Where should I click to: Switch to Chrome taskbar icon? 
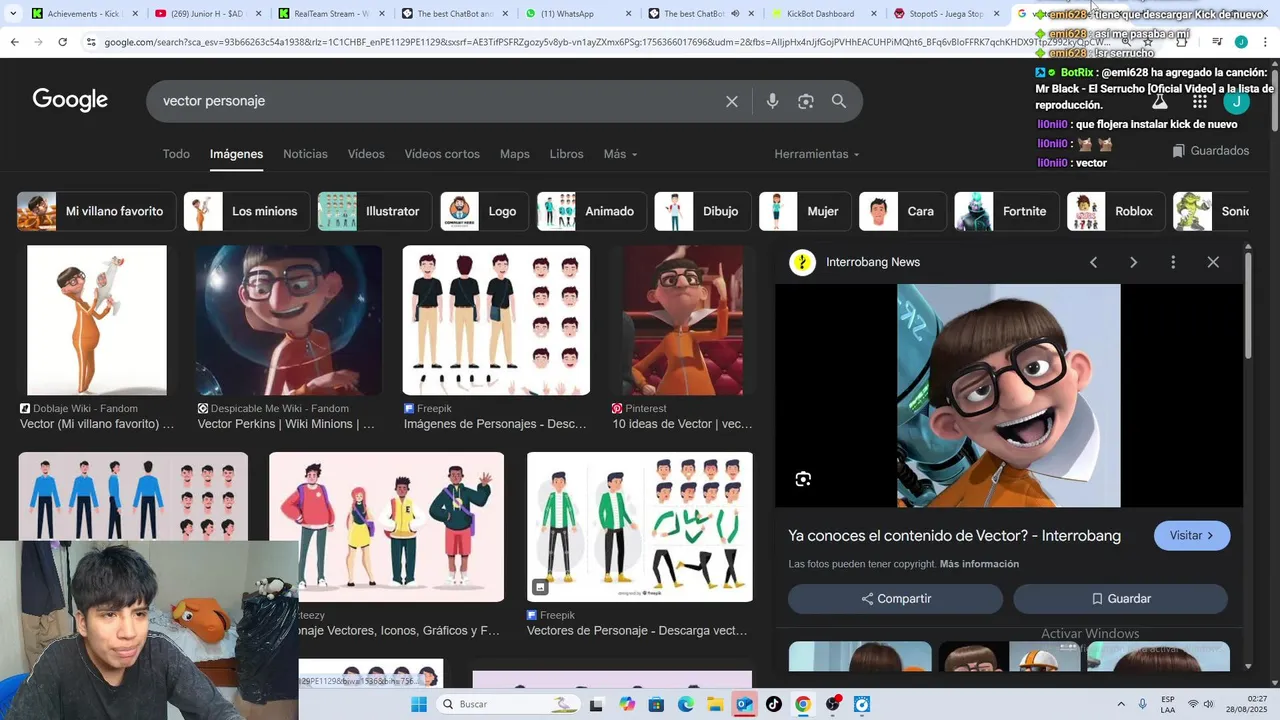coord(803,704)
